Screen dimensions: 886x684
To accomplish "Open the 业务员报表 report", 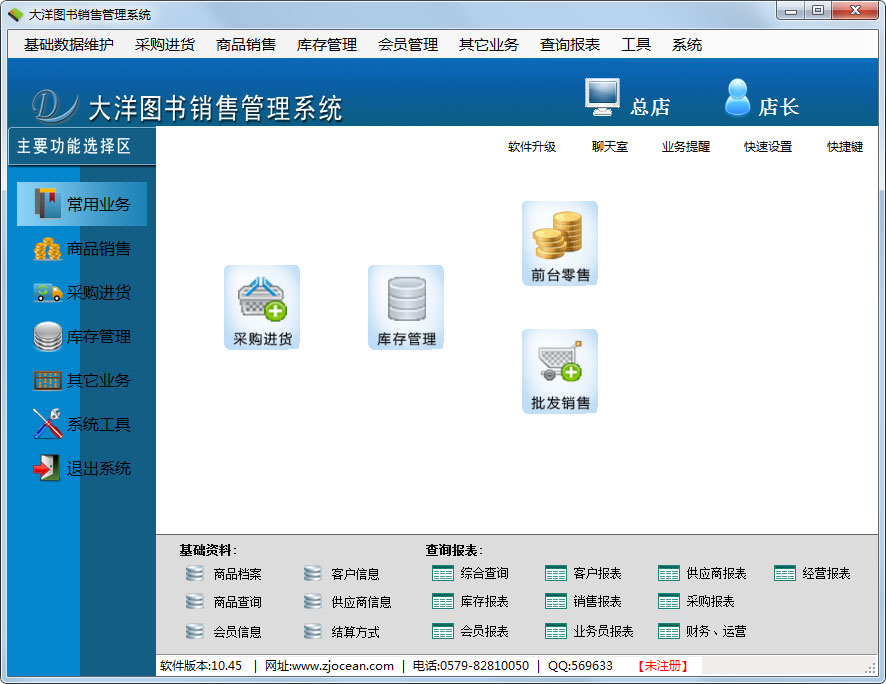I will point(589,631).
